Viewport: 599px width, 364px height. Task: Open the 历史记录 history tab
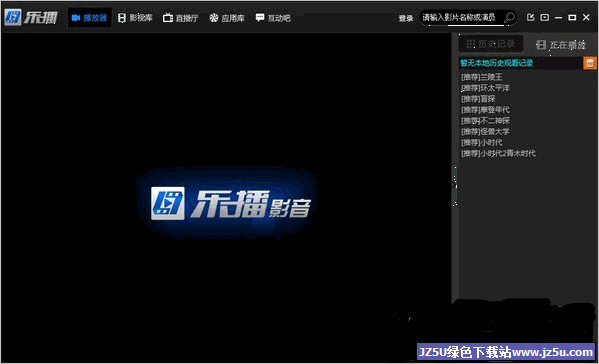tap(491, 44)
